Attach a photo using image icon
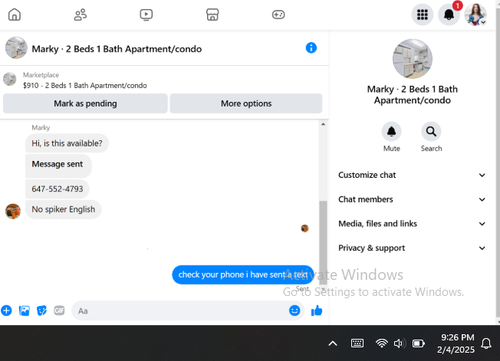Viewport: 500px width, 361px height. (24, 311)
